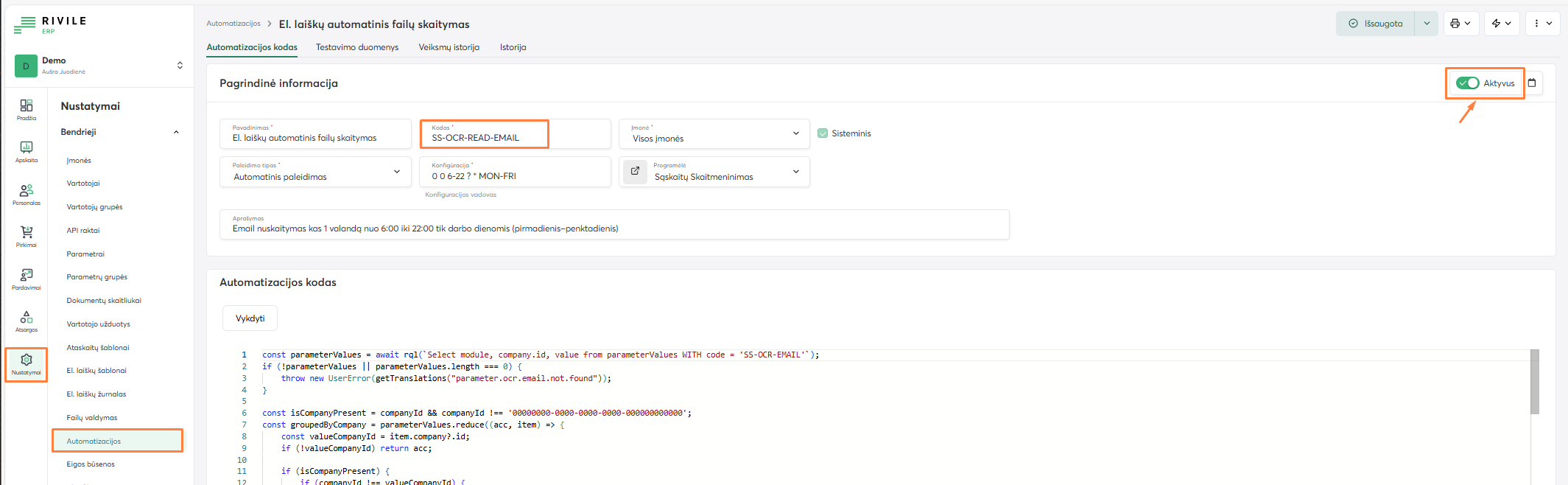Open the Konfigūracijos vadovas link
Image resolution: width=1568 pixels, height=485 pixels.
pyautogui.click(x=460, y=195)
